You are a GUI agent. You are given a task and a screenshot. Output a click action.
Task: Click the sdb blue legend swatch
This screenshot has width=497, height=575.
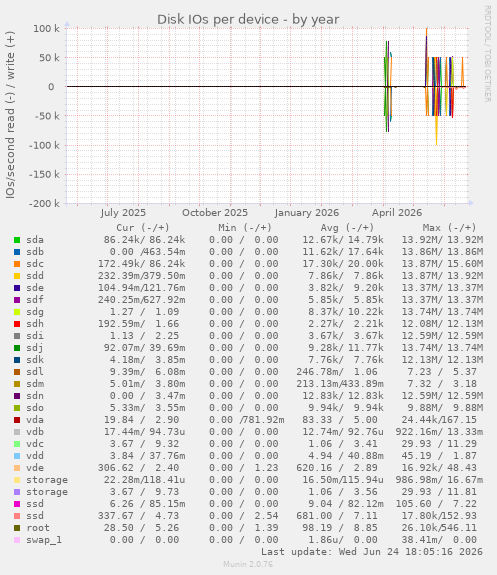(x=17, y=252)
